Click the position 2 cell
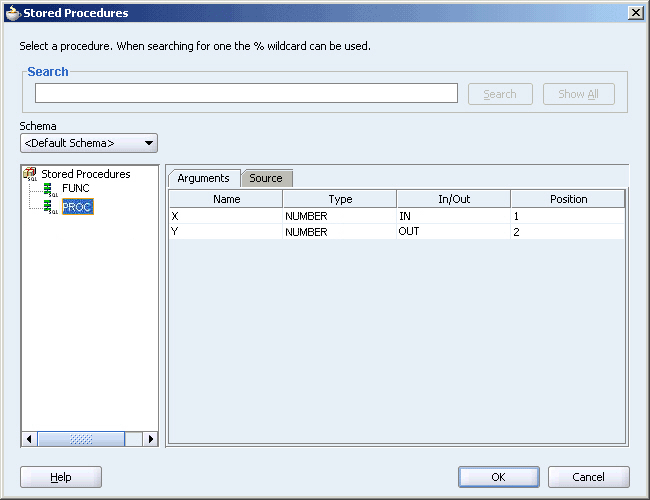 pyautogui.click(x=568, y=232)
